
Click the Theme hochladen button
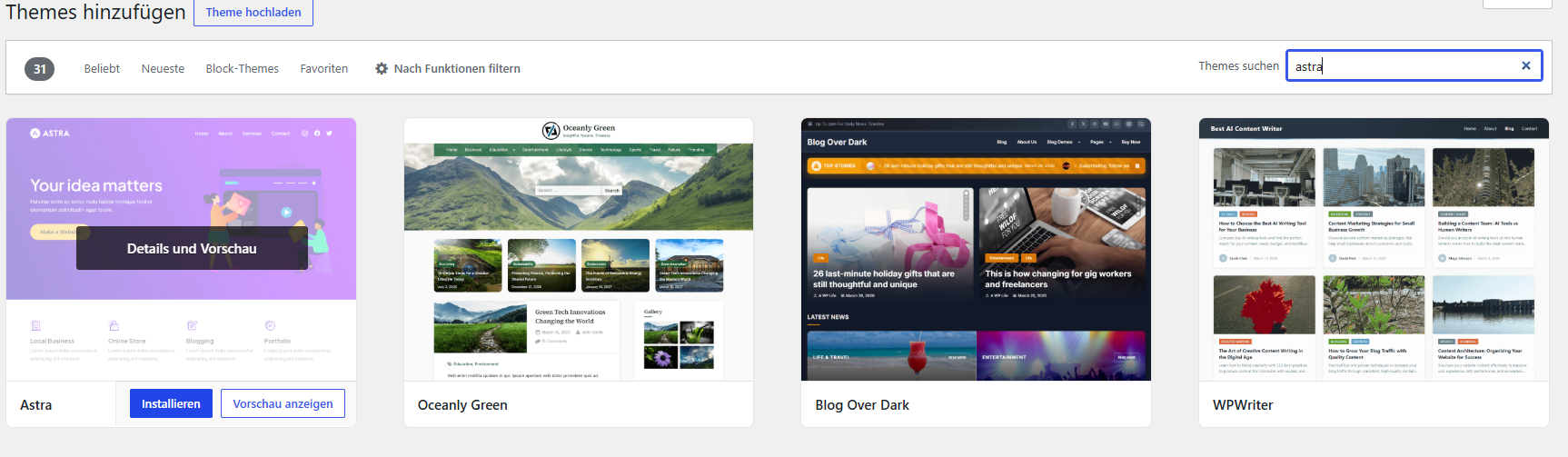[253, 13]
